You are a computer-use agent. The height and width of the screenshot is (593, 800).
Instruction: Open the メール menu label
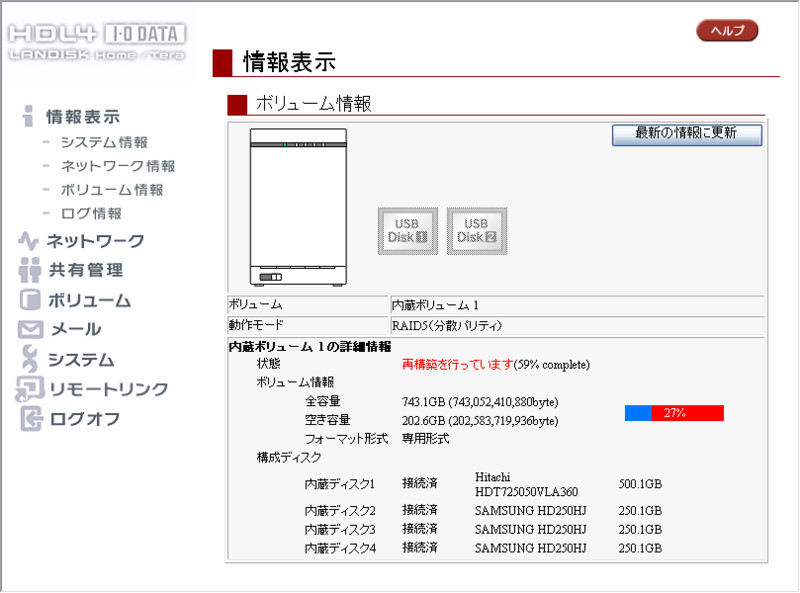coord(76,329)
